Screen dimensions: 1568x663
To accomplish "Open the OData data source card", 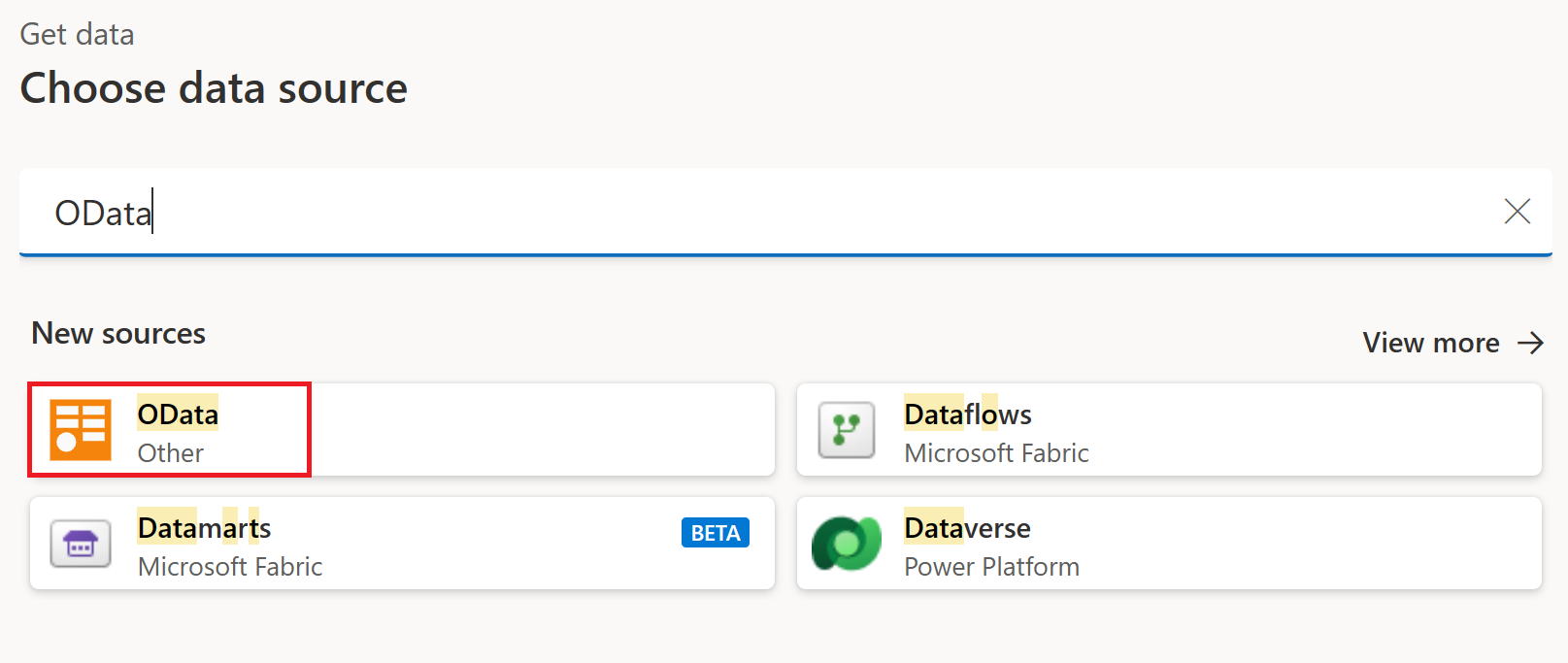I will pyautogui.click(x=388, y=430).
